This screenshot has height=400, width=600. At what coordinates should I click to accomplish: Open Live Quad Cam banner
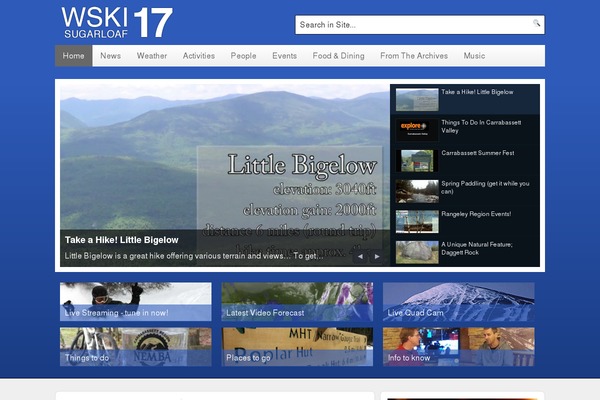(x=458, y=302)
